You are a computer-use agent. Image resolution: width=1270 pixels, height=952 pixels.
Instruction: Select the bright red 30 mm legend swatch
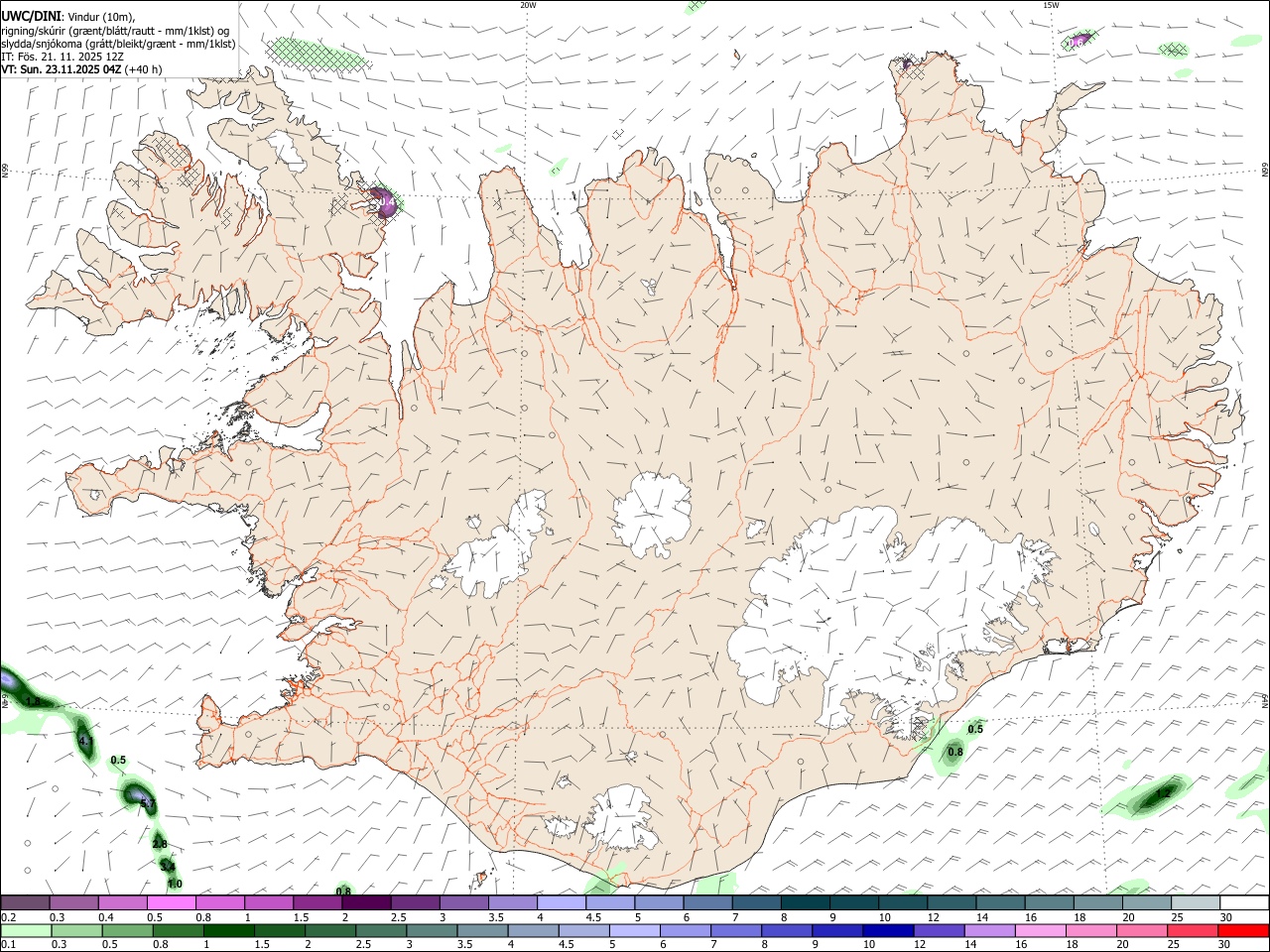tap(1244, 931)
